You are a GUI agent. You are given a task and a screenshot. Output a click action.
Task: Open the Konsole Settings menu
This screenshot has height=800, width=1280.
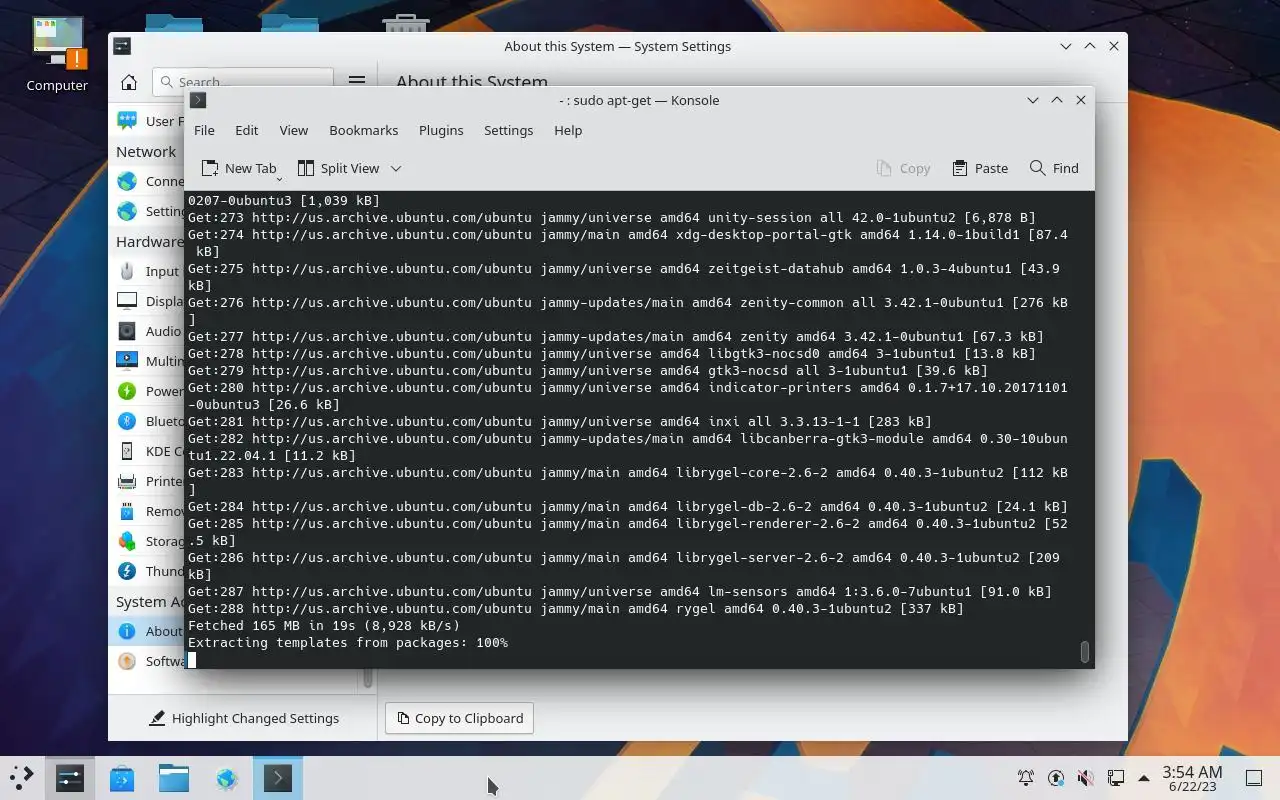[x=508, y=130]
